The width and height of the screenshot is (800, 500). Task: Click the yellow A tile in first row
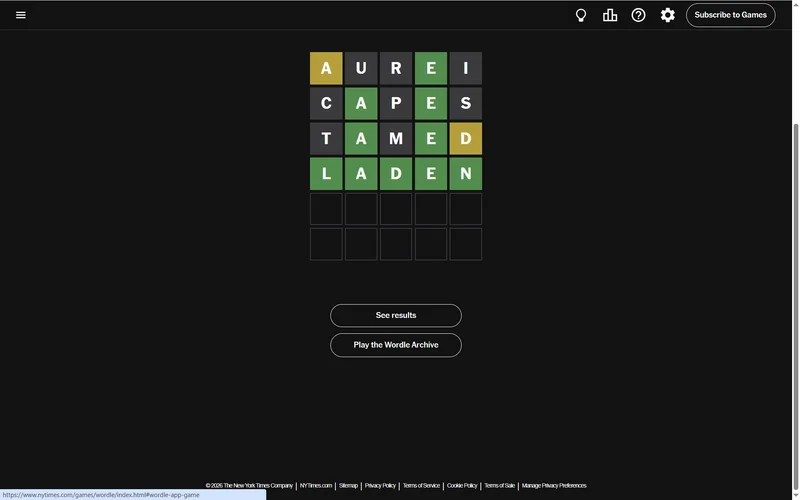326,68
